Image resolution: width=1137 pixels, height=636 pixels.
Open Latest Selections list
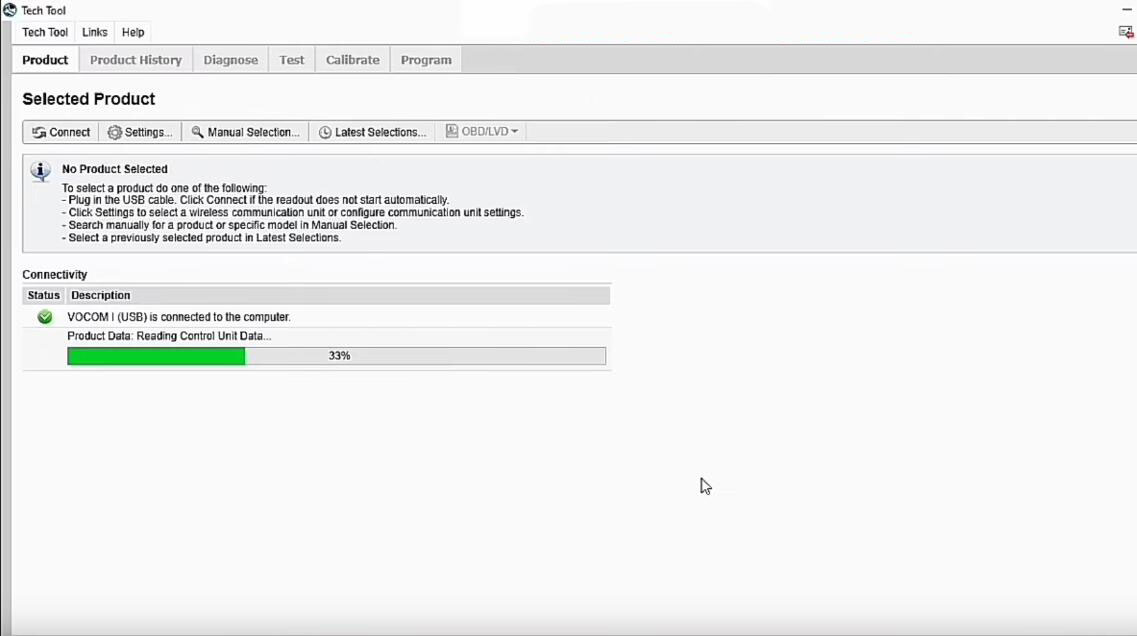pos(373,132)
